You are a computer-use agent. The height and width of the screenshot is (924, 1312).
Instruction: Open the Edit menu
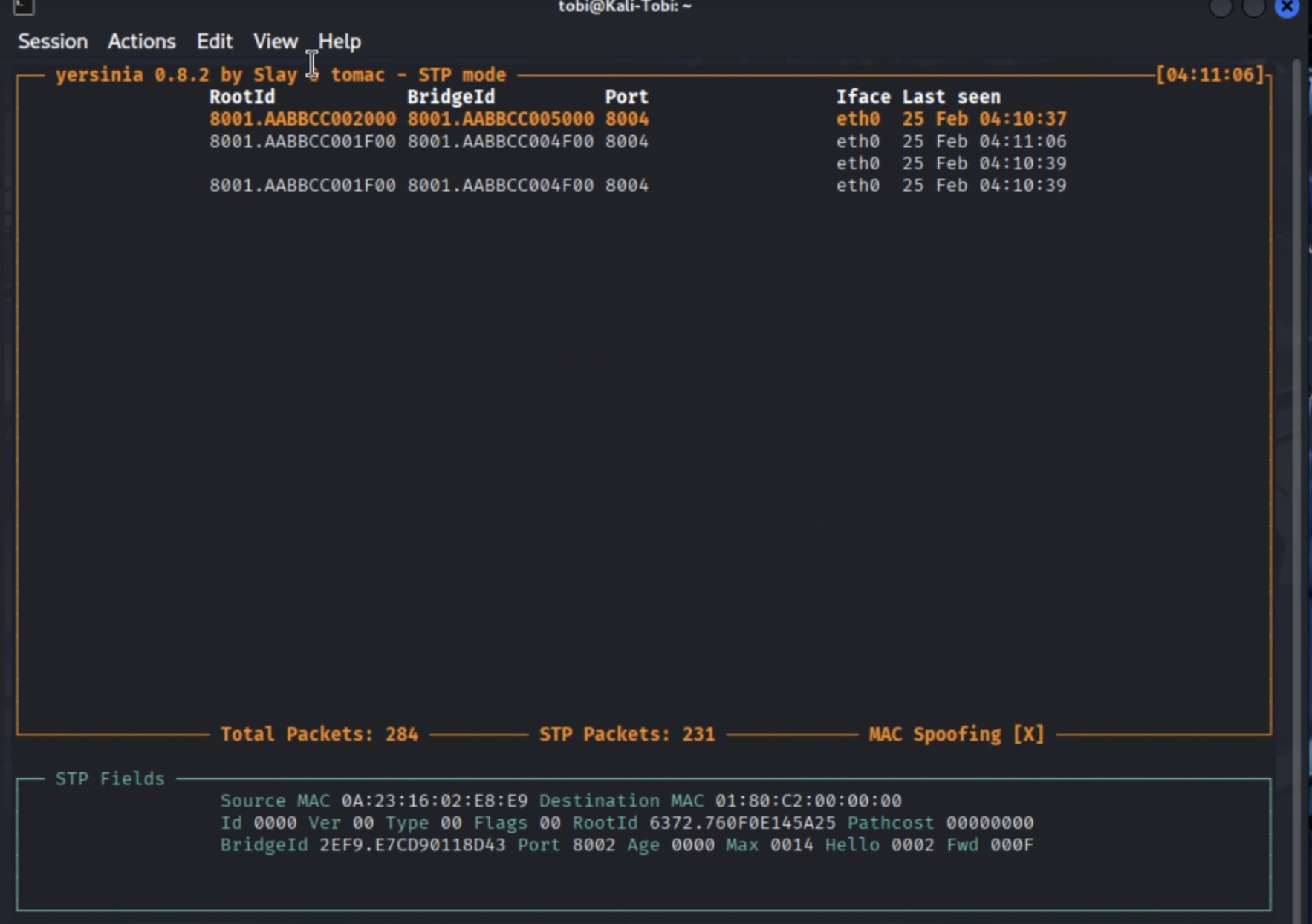[214, 42]
